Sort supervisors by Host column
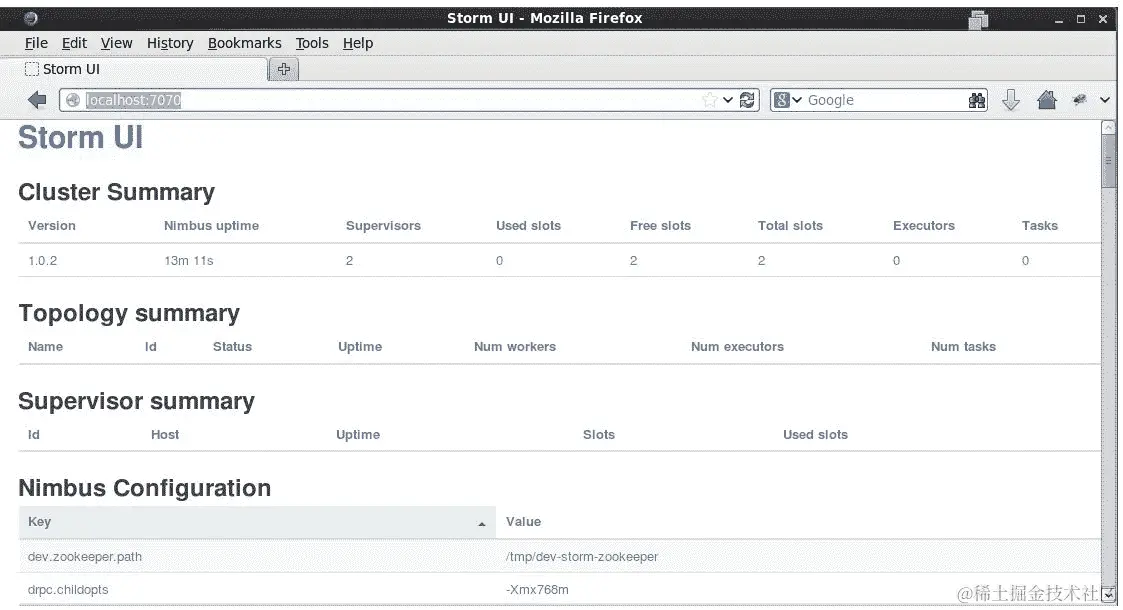 (165, 435)
